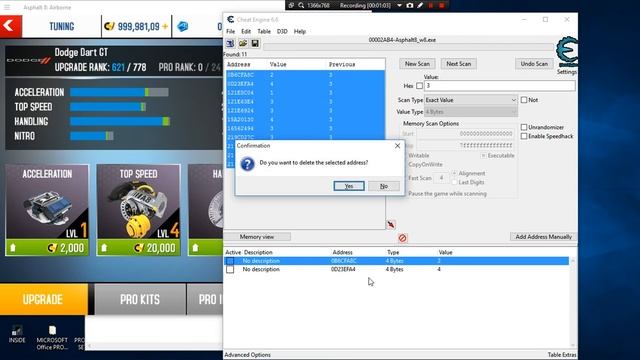640x360 pixels.
Task: Select the Last Digits radio option
Action: [454, 182]
